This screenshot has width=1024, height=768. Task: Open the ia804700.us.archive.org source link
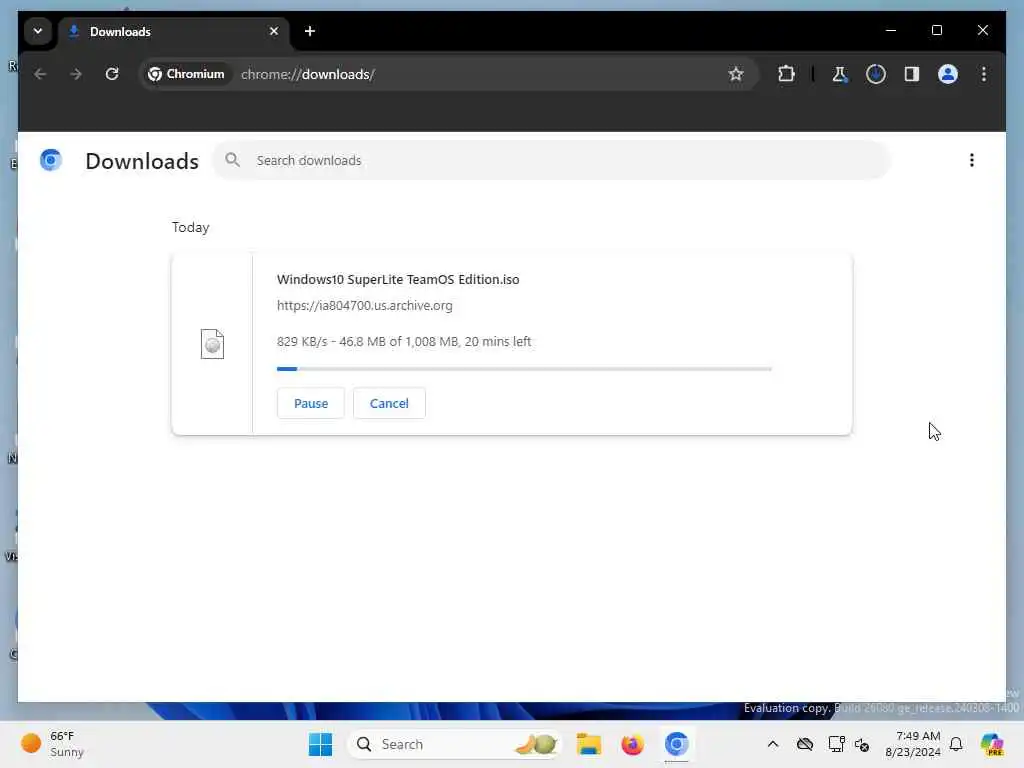coord(364,306)
